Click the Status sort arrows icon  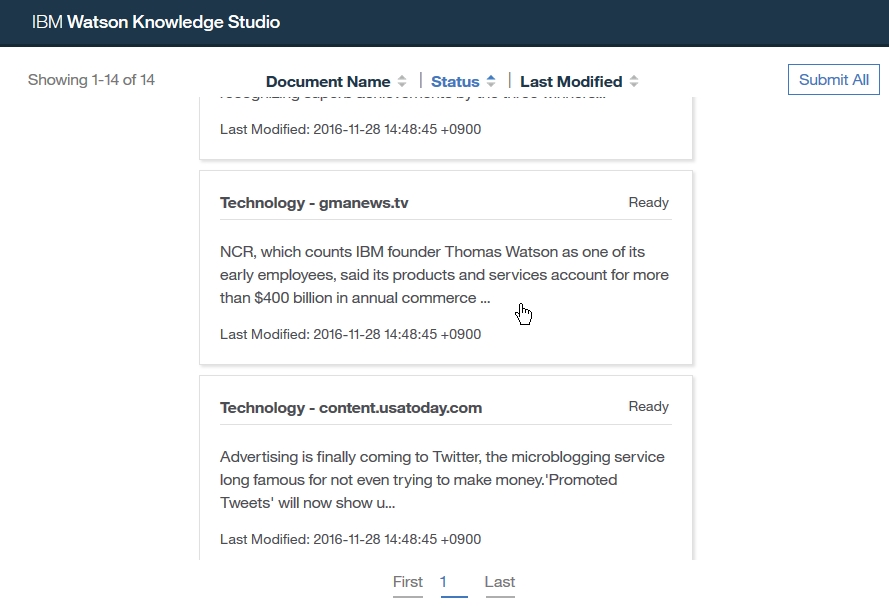491,82
